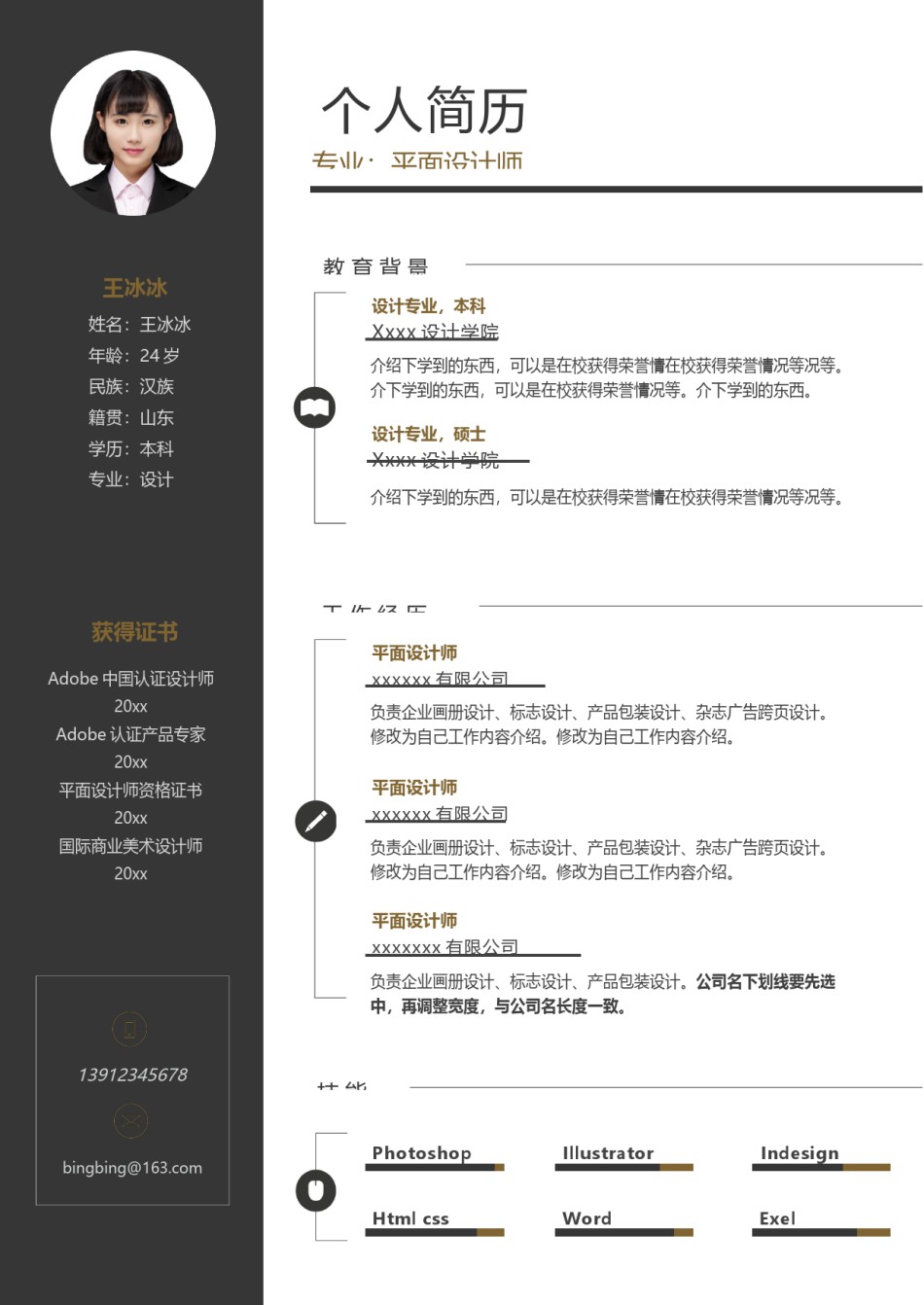This screenshot has height=1305, width=924.
Task: Select the 获得证书 sidebar heading
Action: point(131,632)
